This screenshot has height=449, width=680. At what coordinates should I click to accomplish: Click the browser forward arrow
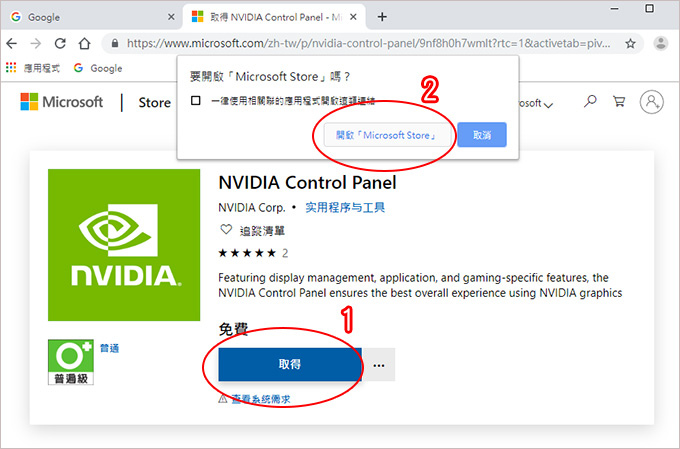[36, 43]
